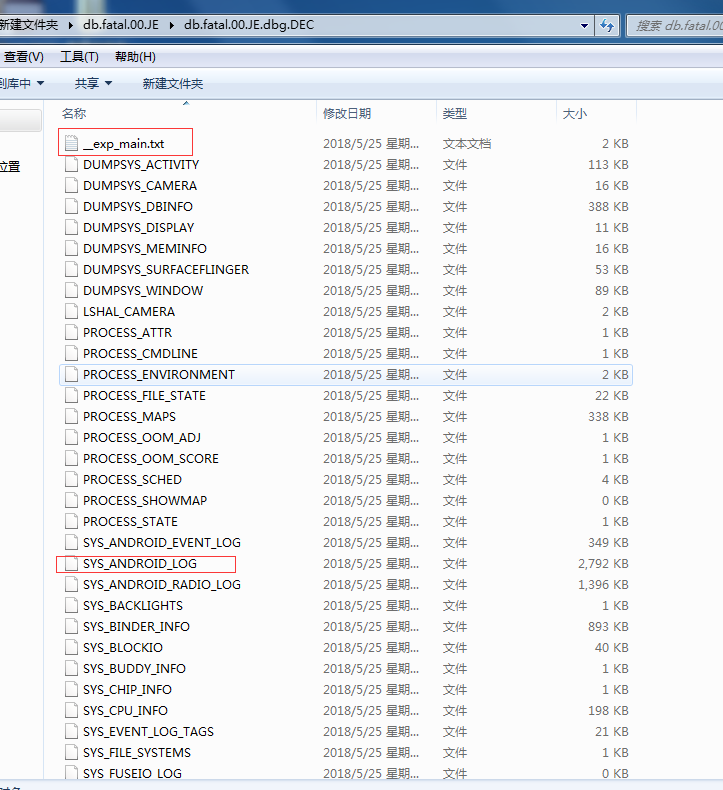This screenshot has width=723, height=790.
Task: Click the DUMPSYS_MEMINFO file icon
Action: pos(72,249)
